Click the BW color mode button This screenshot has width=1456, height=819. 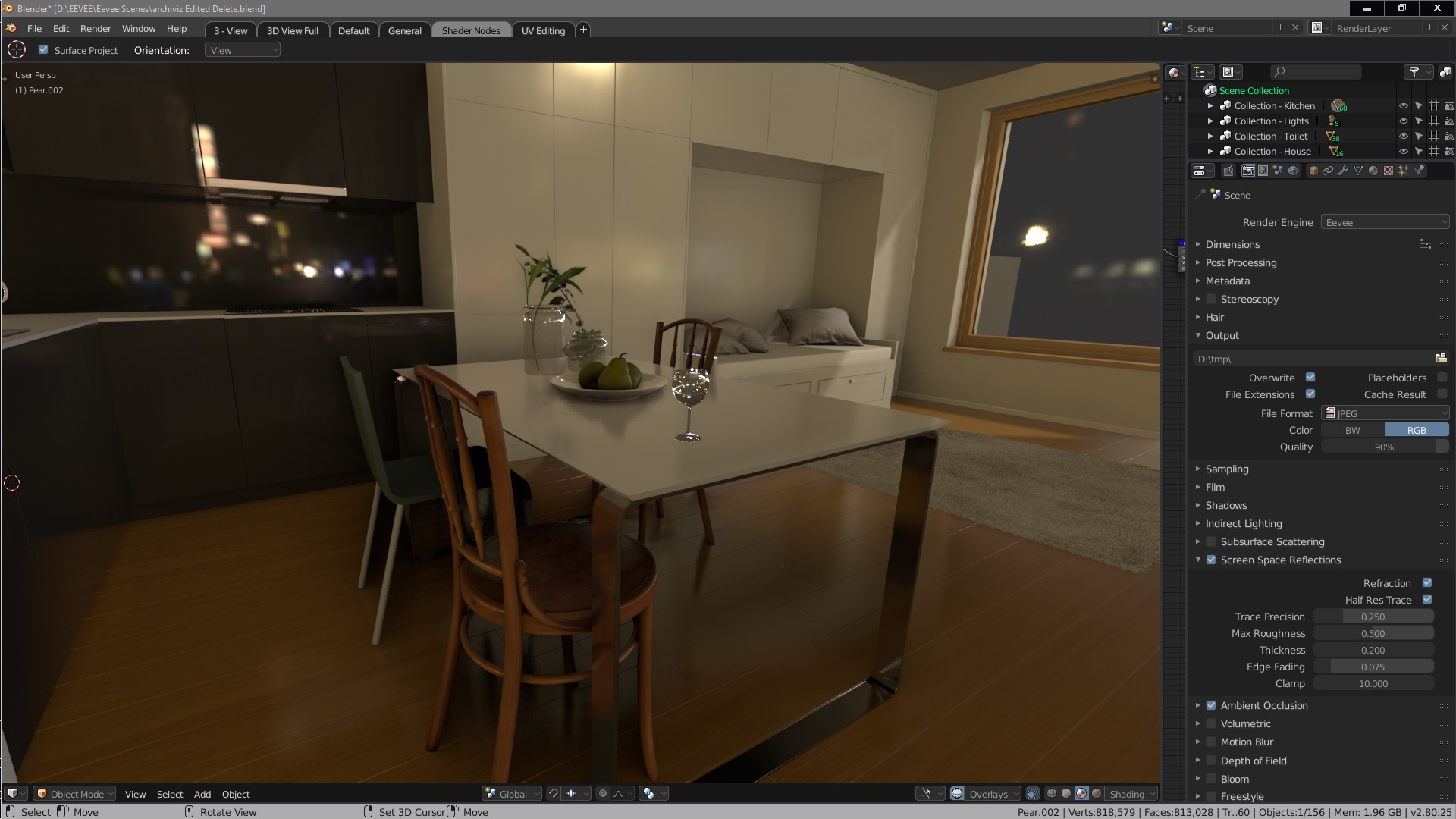click(x=1353, y=430)
